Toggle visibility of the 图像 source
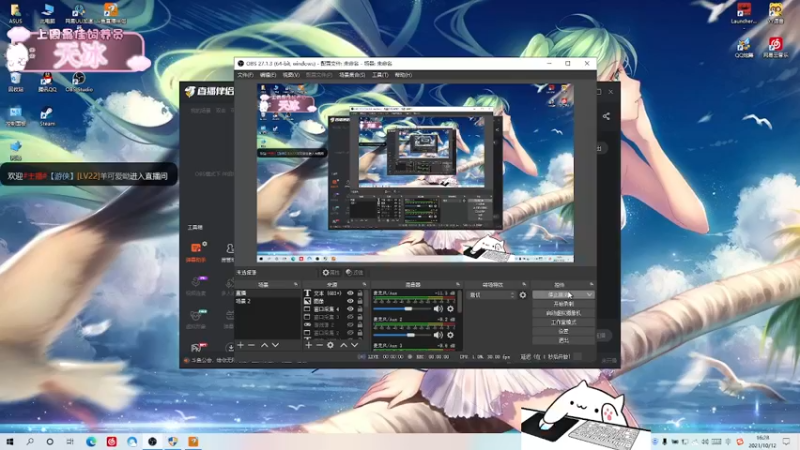The height and width of the screenshot is (450, 800). tap(350, 301)
